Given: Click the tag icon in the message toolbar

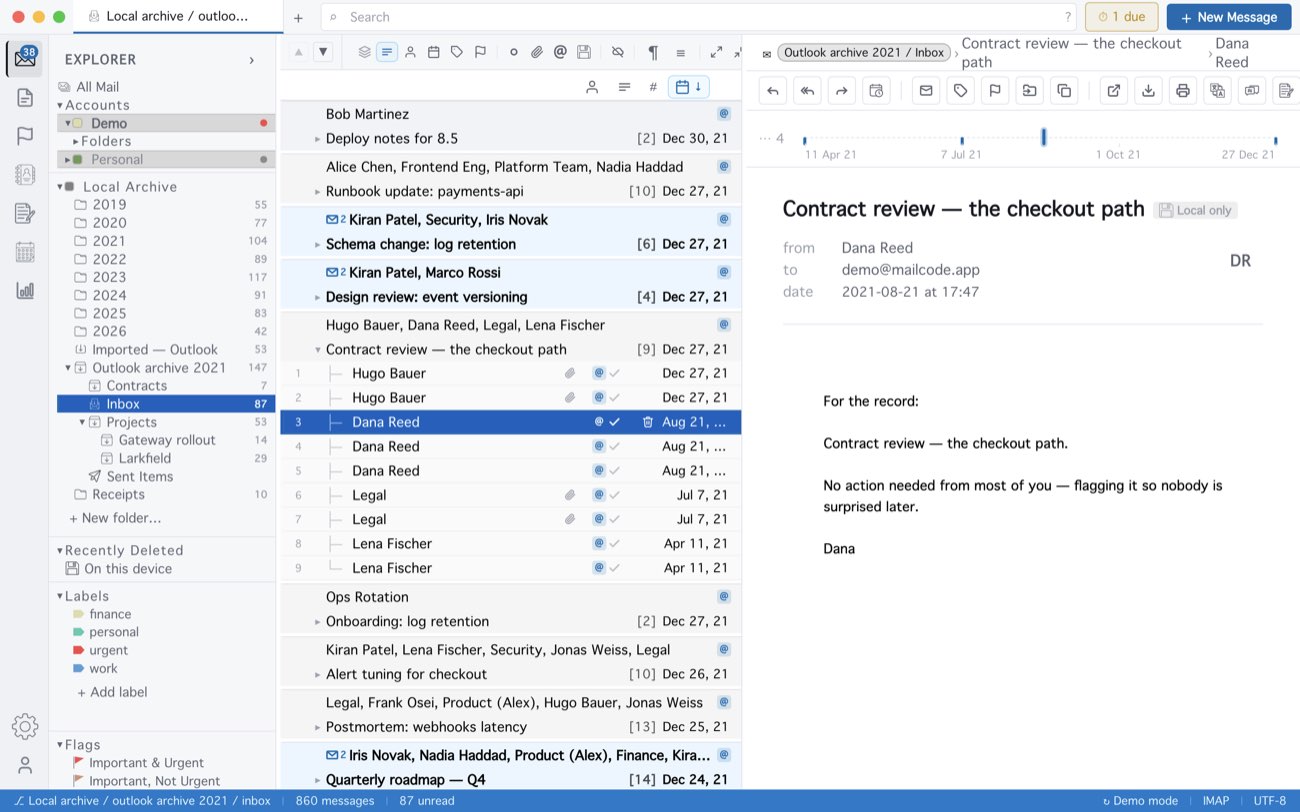Looking at the screenshot, I should click(x=960, y=91).
